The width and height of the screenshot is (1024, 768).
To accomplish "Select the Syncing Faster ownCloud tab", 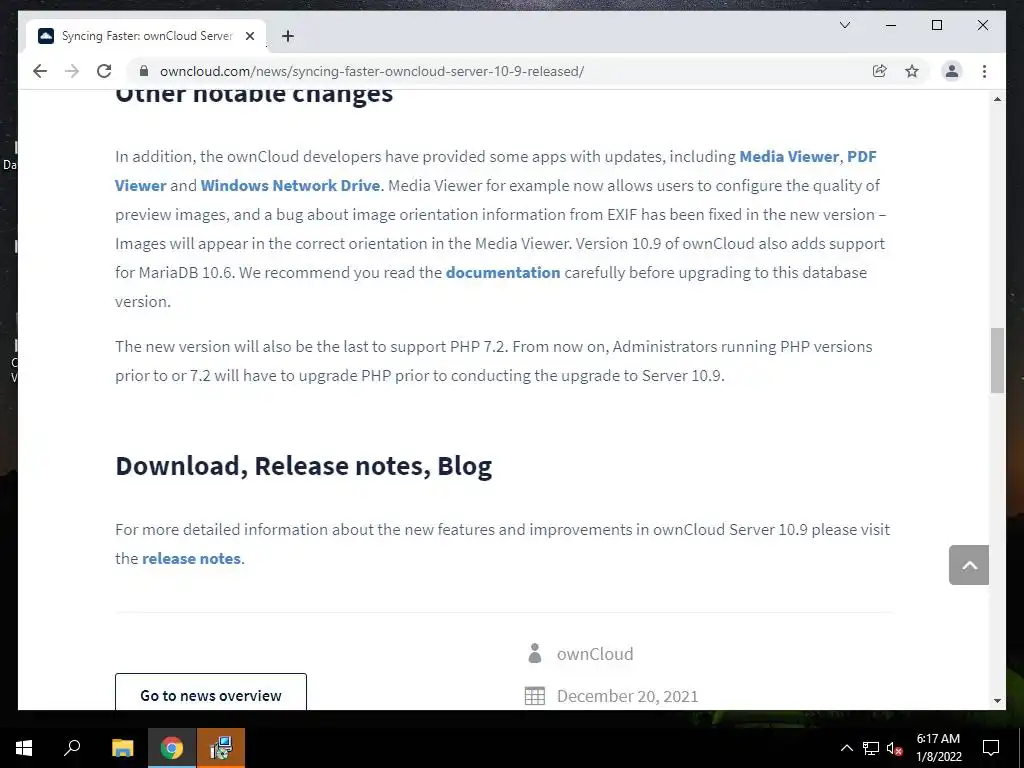I will click(x=146, y=36).
